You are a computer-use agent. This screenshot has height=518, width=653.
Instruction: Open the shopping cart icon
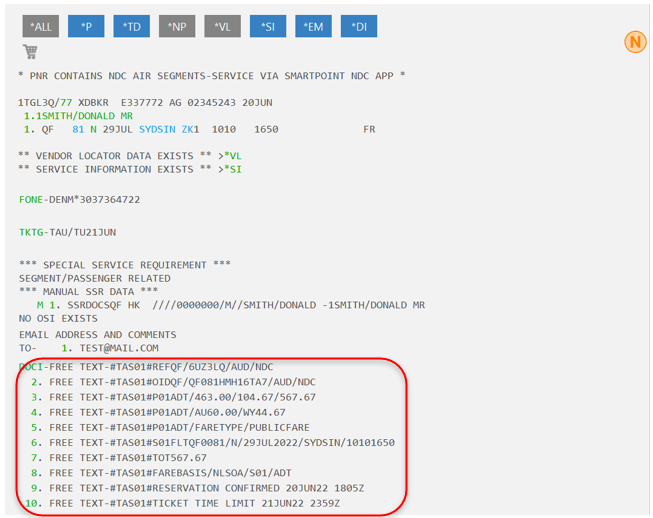[x=30, y=52]
